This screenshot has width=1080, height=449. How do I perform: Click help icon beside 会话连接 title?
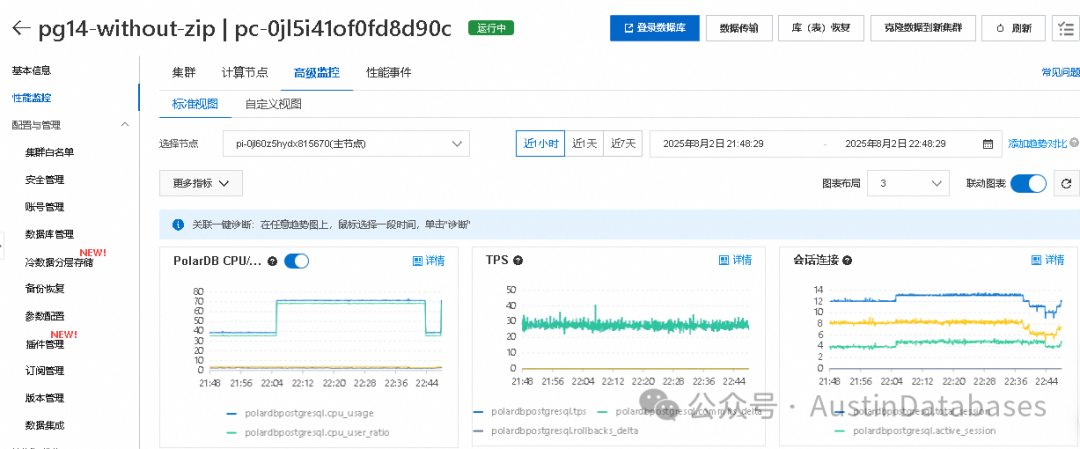[847, 260]
